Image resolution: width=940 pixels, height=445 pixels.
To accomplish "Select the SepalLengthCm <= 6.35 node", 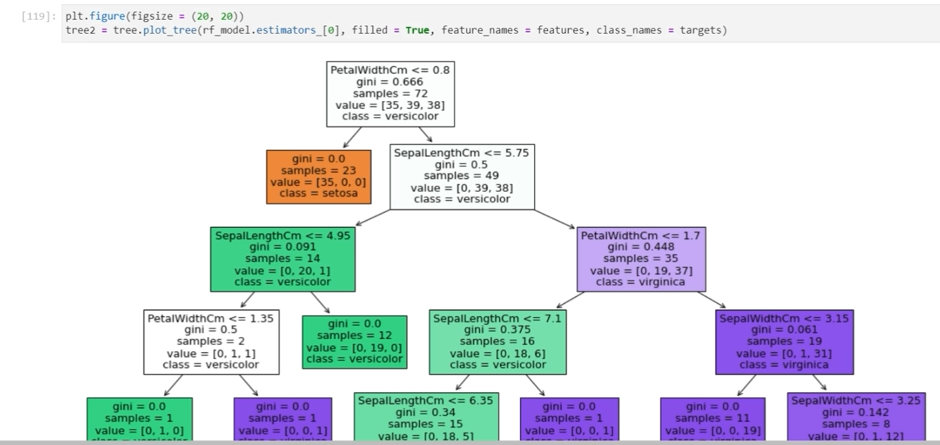I will click(x=426, y=418).
